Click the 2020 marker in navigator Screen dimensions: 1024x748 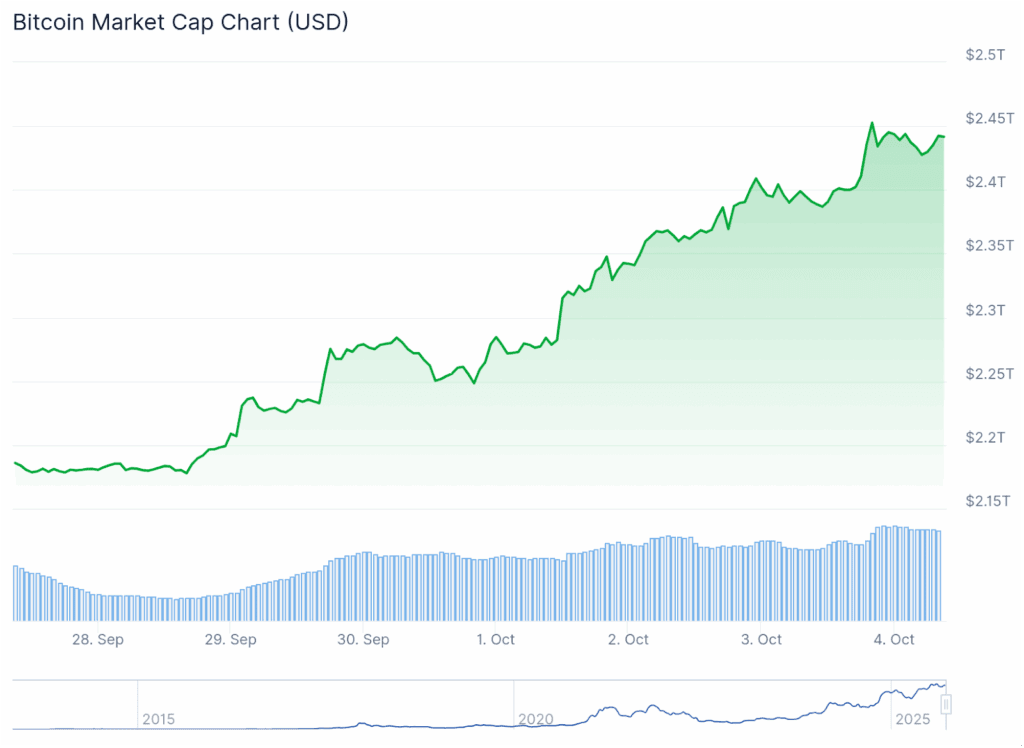[536, 719]
